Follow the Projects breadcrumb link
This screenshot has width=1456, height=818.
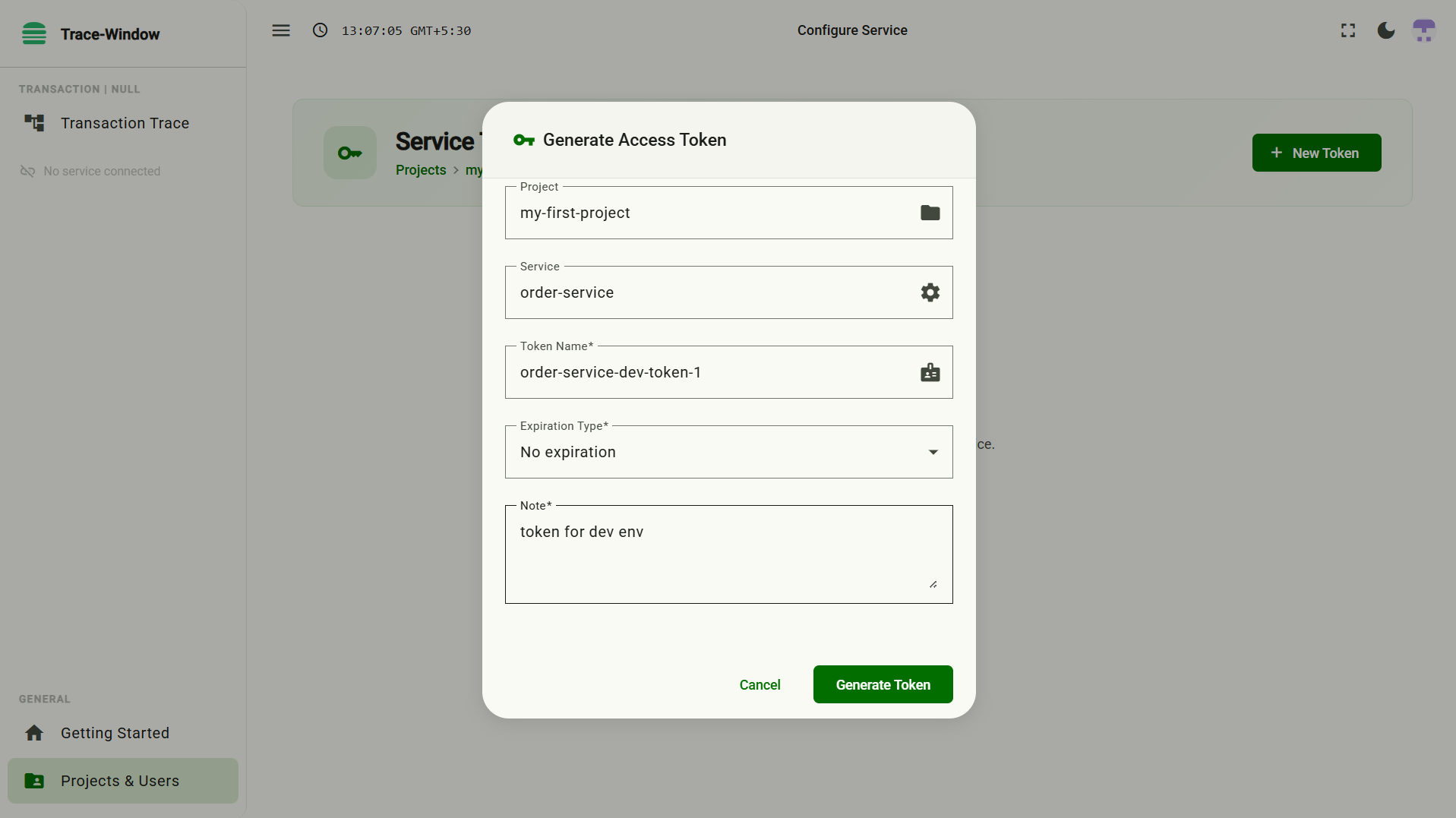[x=421, y=170]
